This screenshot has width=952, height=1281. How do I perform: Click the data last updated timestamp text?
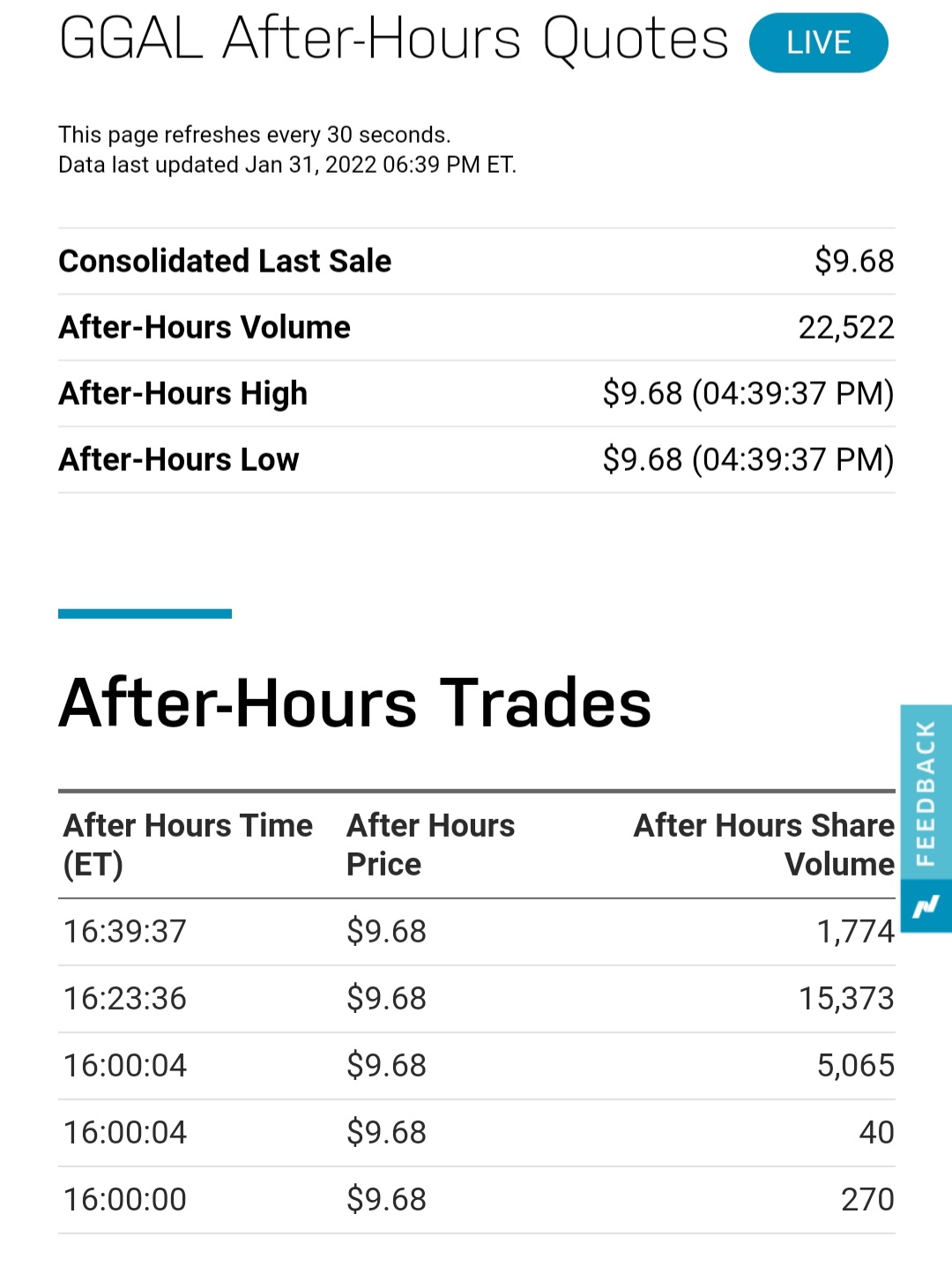pos(287,165)
